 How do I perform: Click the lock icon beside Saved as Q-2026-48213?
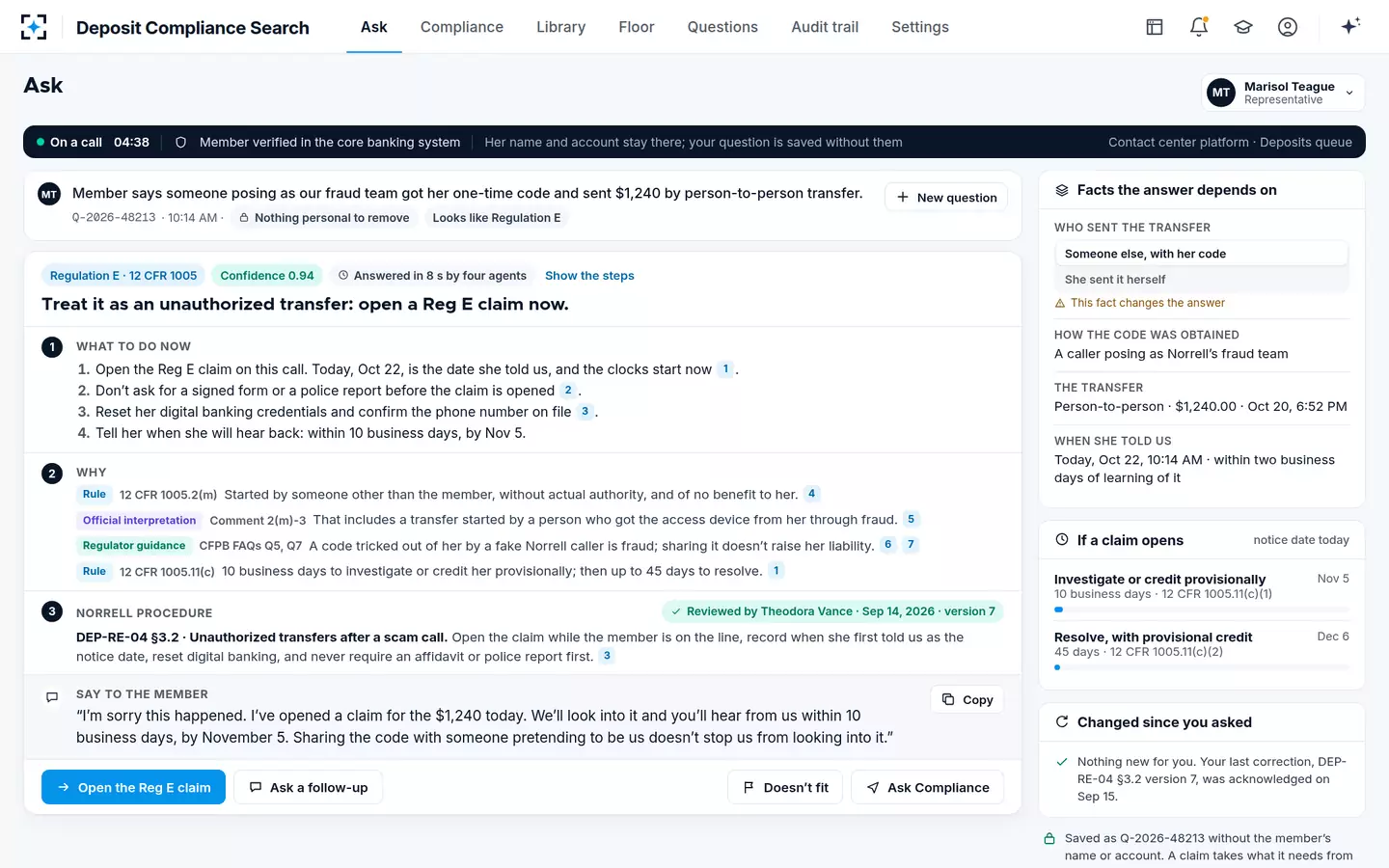[1049, 839]
